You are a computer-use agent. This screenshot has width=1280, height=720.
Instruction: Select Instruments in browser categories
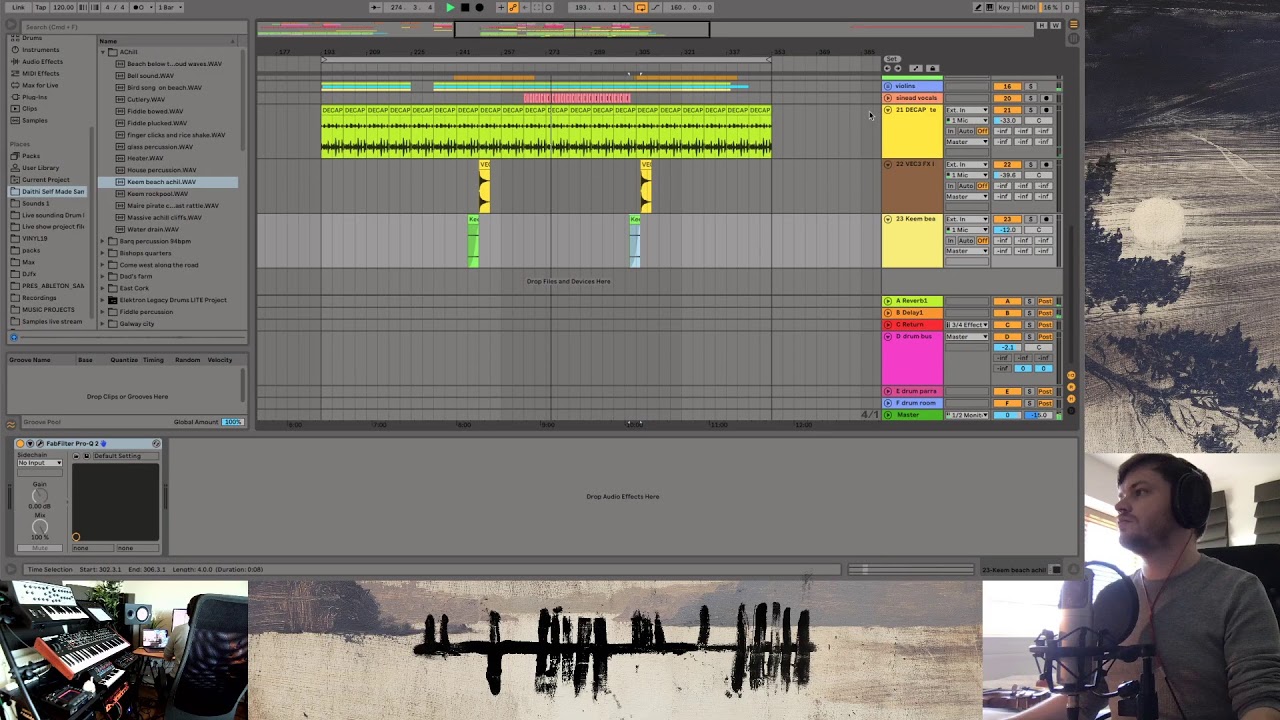41,49
